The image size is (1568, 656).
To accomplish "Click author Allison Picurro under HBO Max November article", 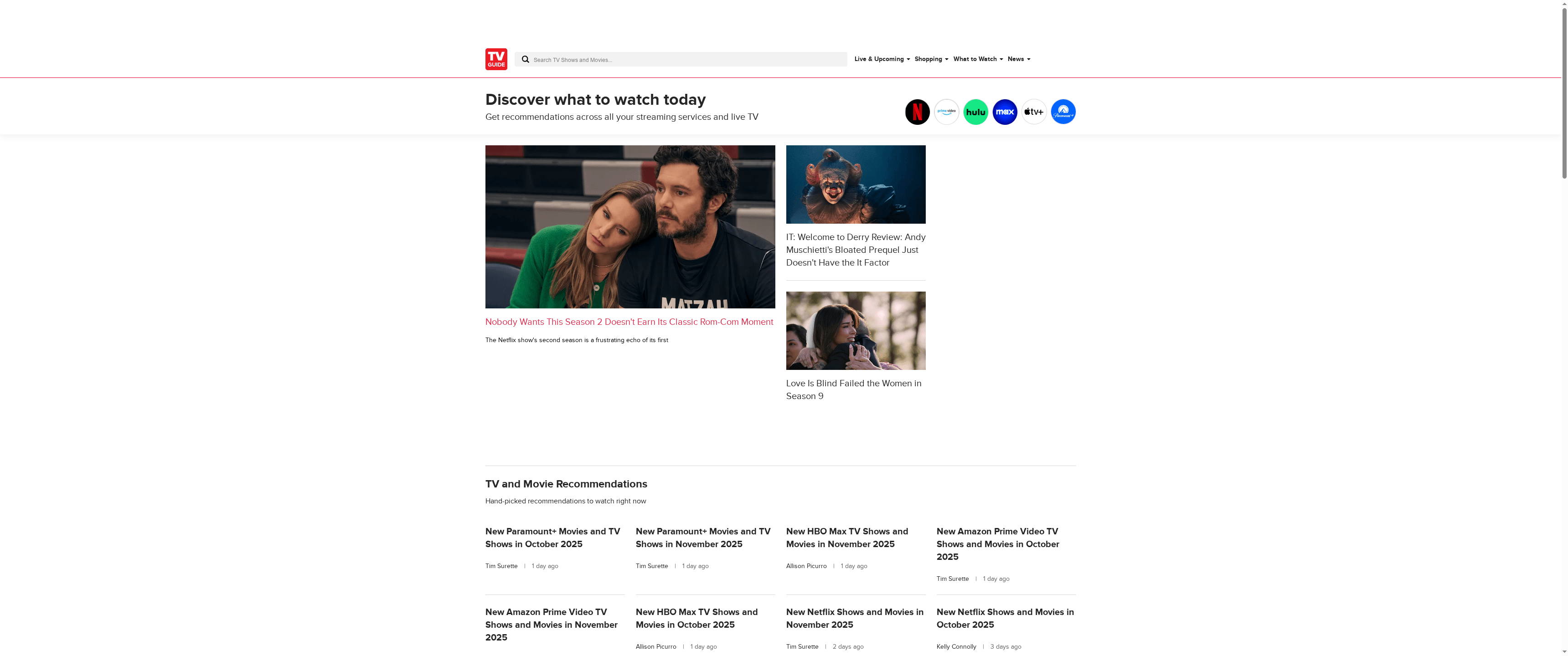I will [x=806, y=567].
